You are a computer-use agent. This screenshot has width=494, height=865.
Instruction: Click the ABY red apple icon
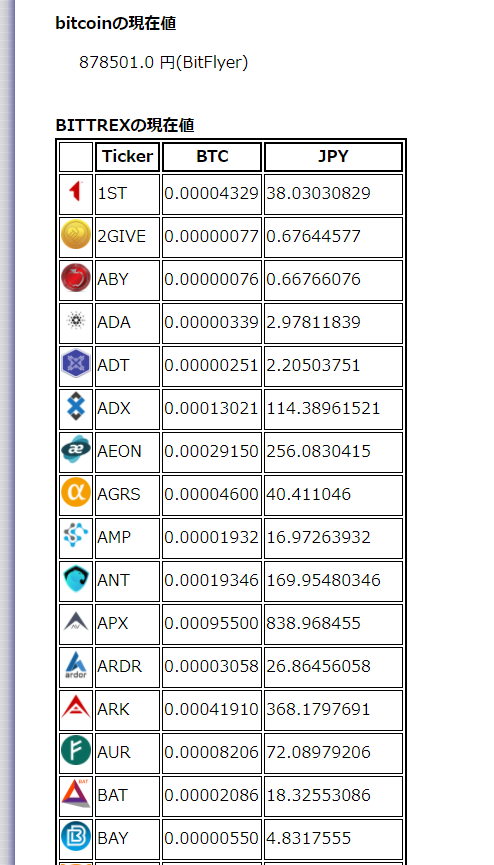(x=76, y=278)
